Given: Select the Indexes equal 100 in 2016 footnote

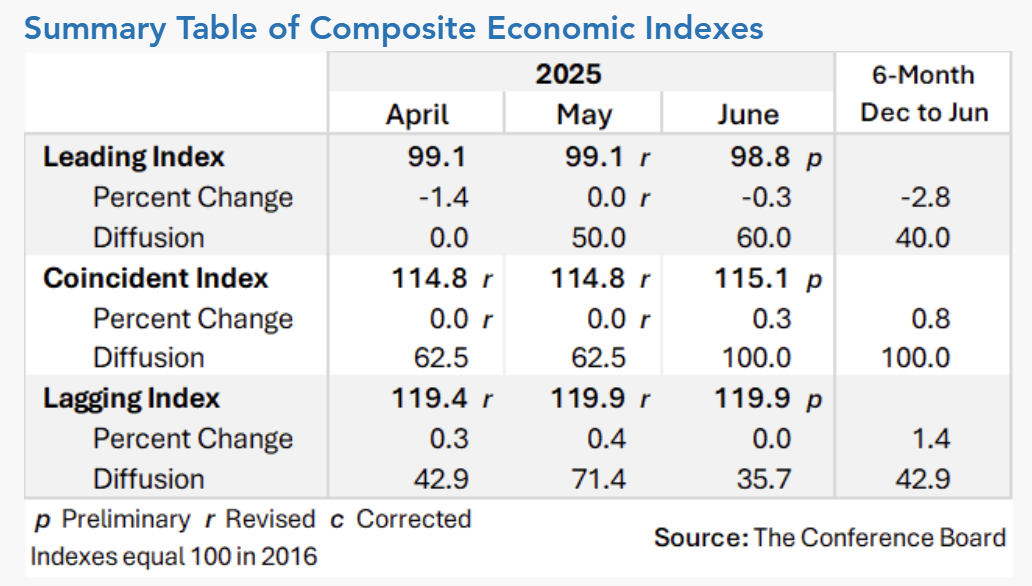Looking at the screenshot, I should pyautogui.click(x=175, y=556).
